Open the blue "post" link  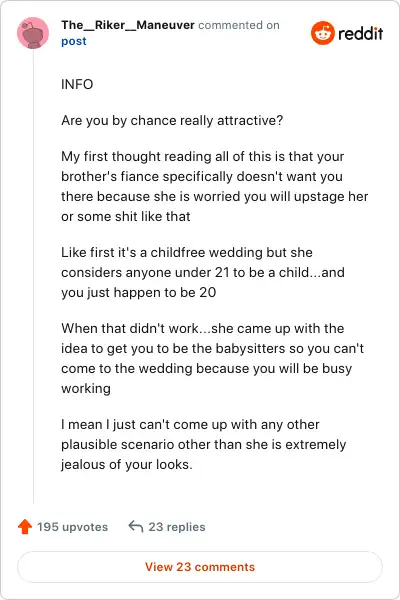click(74, 41)
